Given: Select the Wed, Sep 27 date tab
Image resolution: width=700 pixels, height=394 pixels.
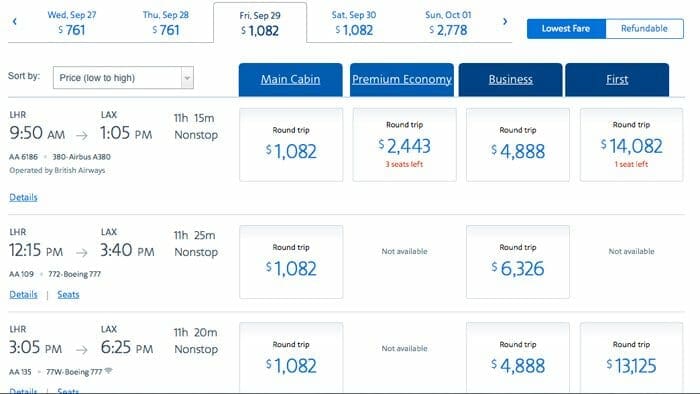Looking at the screenshot, I should pos(72,23).
